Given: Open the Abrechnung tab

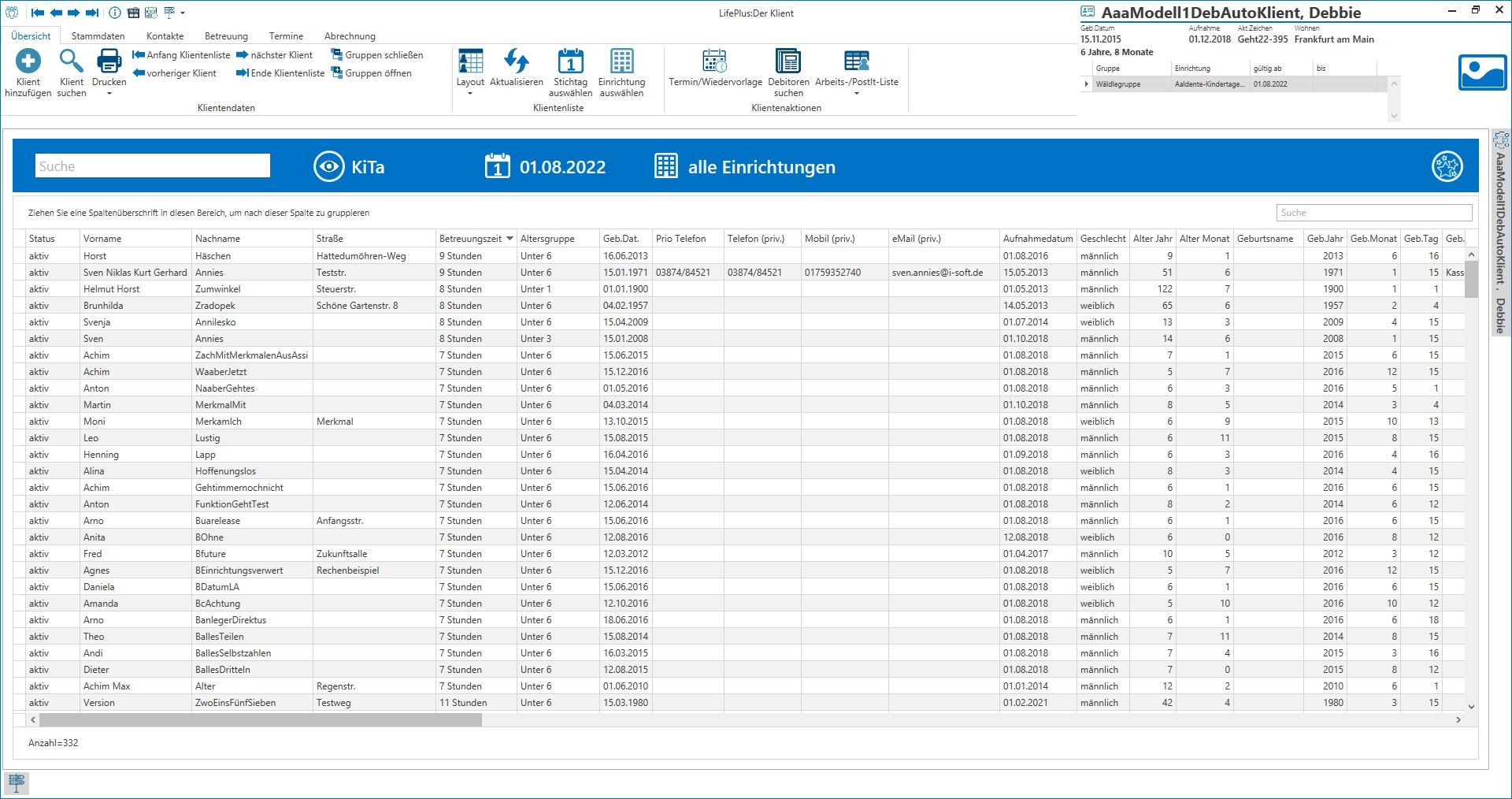Looking at the screenshot, I should (x=350, y=36).
